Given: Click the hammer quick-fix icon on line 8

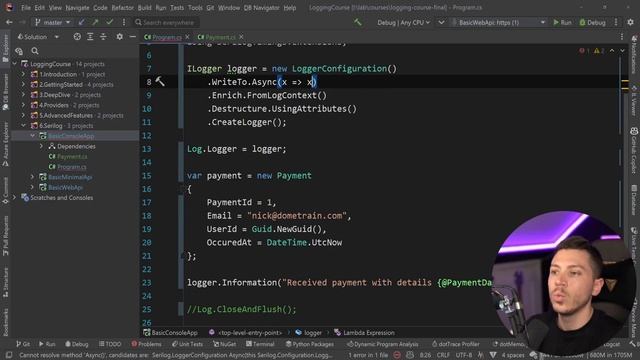Looking at the screenshot, I should 160,82.
